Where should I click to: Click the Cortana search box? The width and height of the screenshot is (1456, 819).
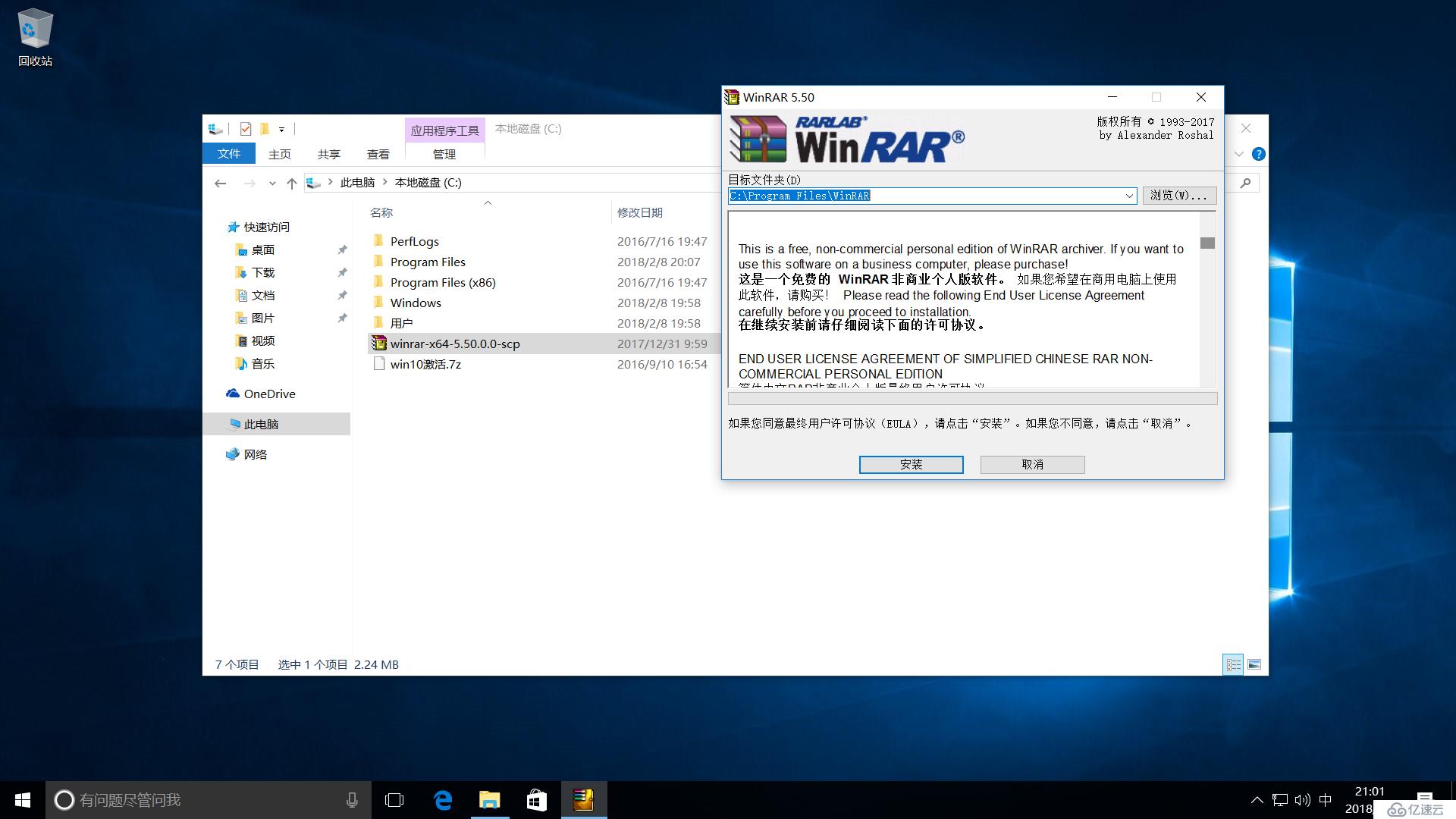click(x=209, y=800)
